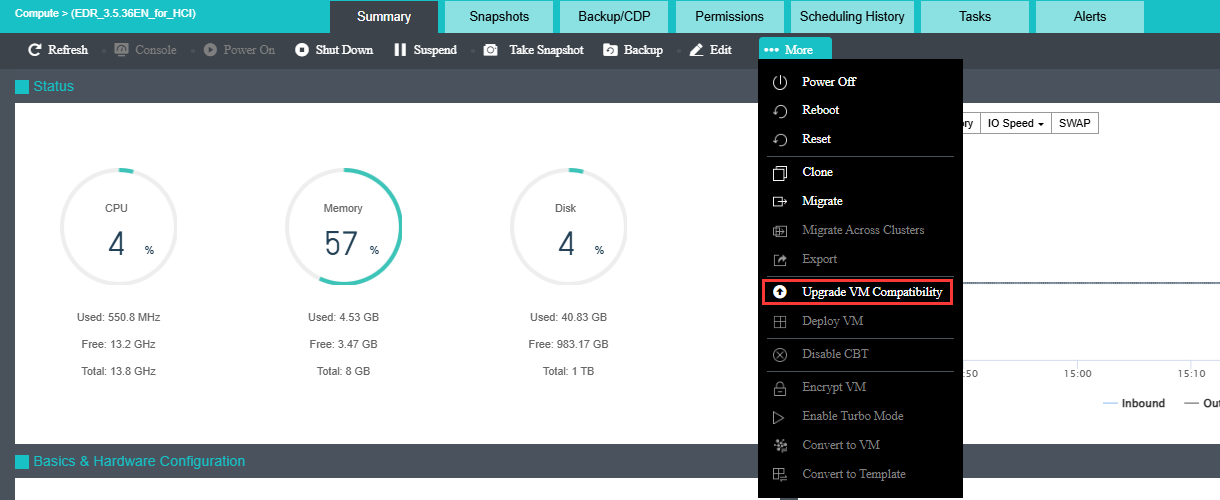Screen dimensions: 1220x500
Task: Click the SWAP chart button
Action: 1075,123
